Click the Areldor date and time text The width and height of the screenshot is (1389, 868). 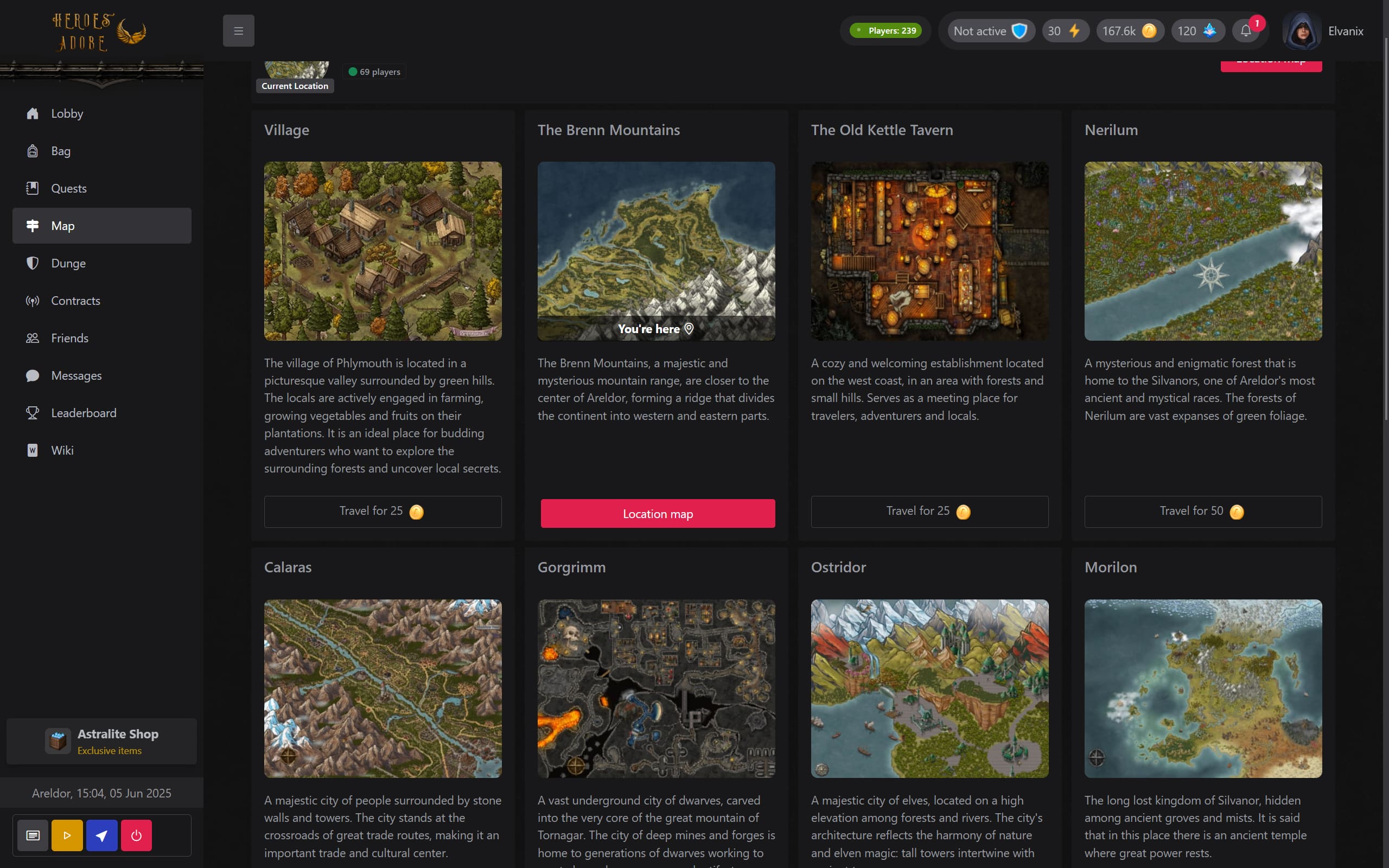pyautogui.click(x=101, y=793)
